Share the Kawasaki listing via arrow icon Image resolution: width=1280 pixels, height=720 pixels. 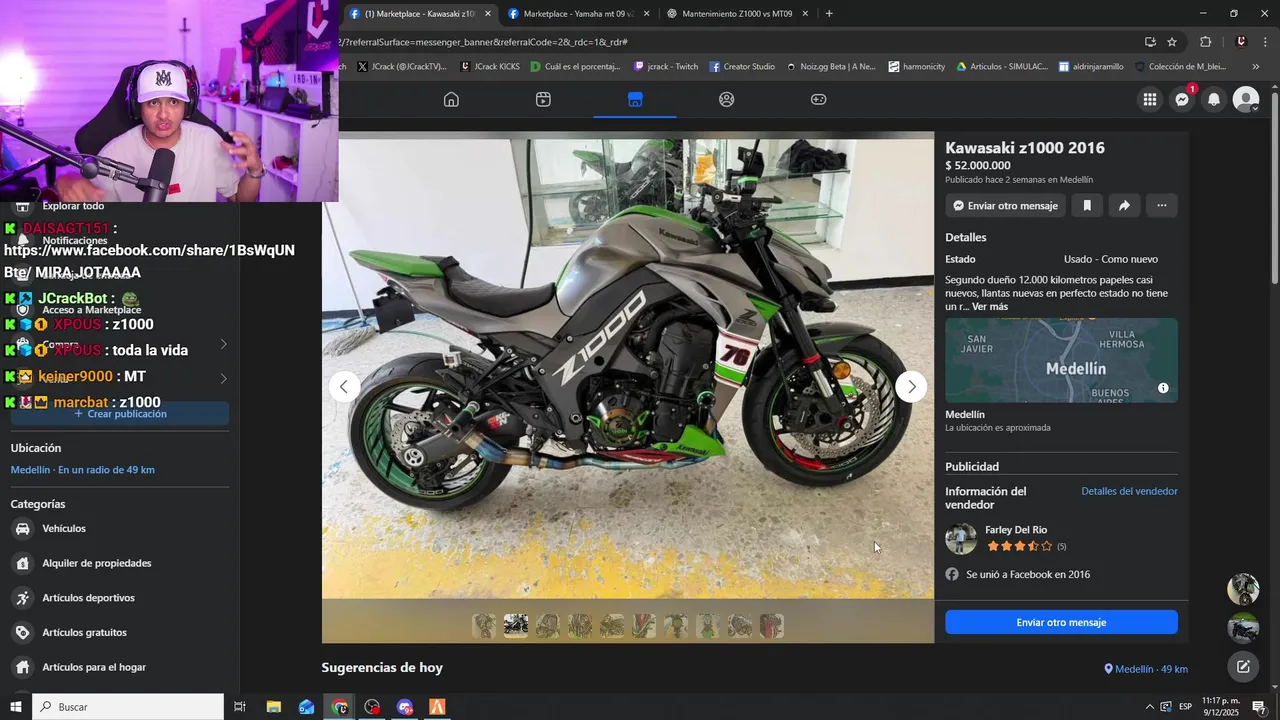[1124, 205]
